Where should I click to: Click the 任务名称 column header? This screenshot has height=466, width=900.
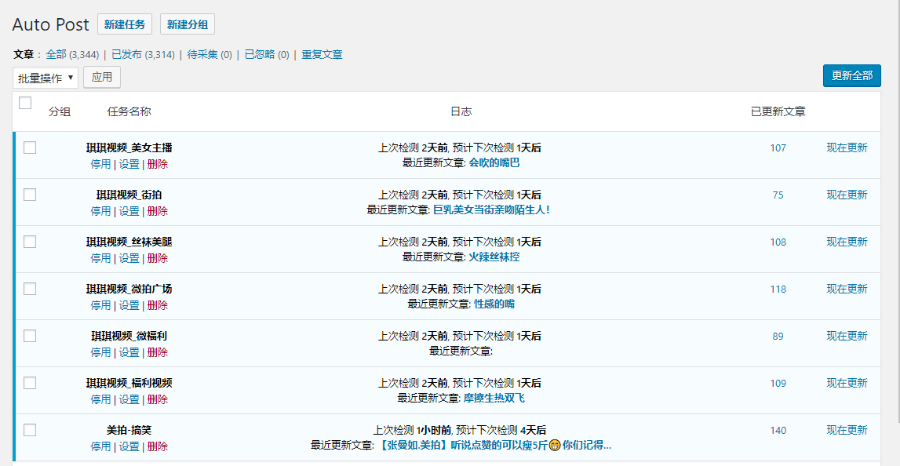click(x=129, y=111)
